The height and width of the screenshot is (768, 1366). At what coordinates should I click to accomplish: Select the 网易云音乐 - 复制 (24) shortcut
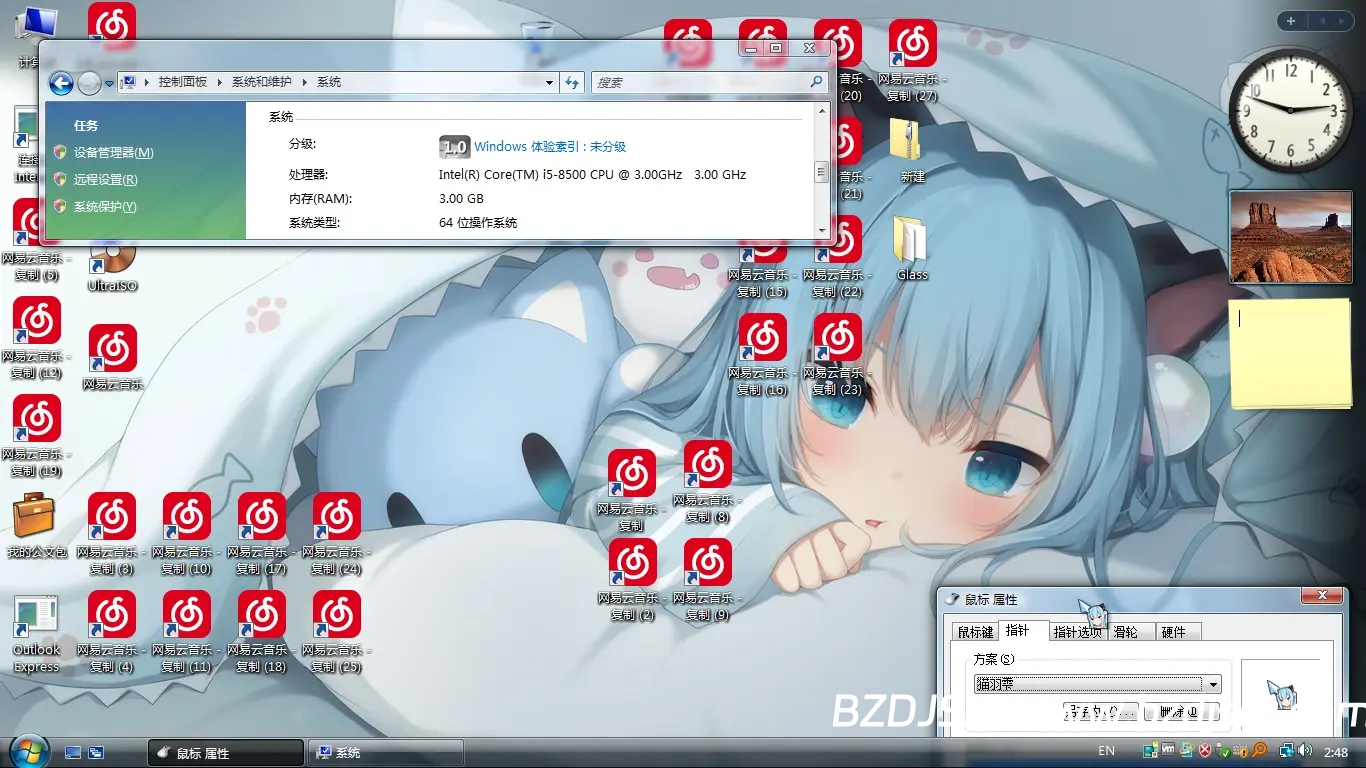click(x=337, y=534)
